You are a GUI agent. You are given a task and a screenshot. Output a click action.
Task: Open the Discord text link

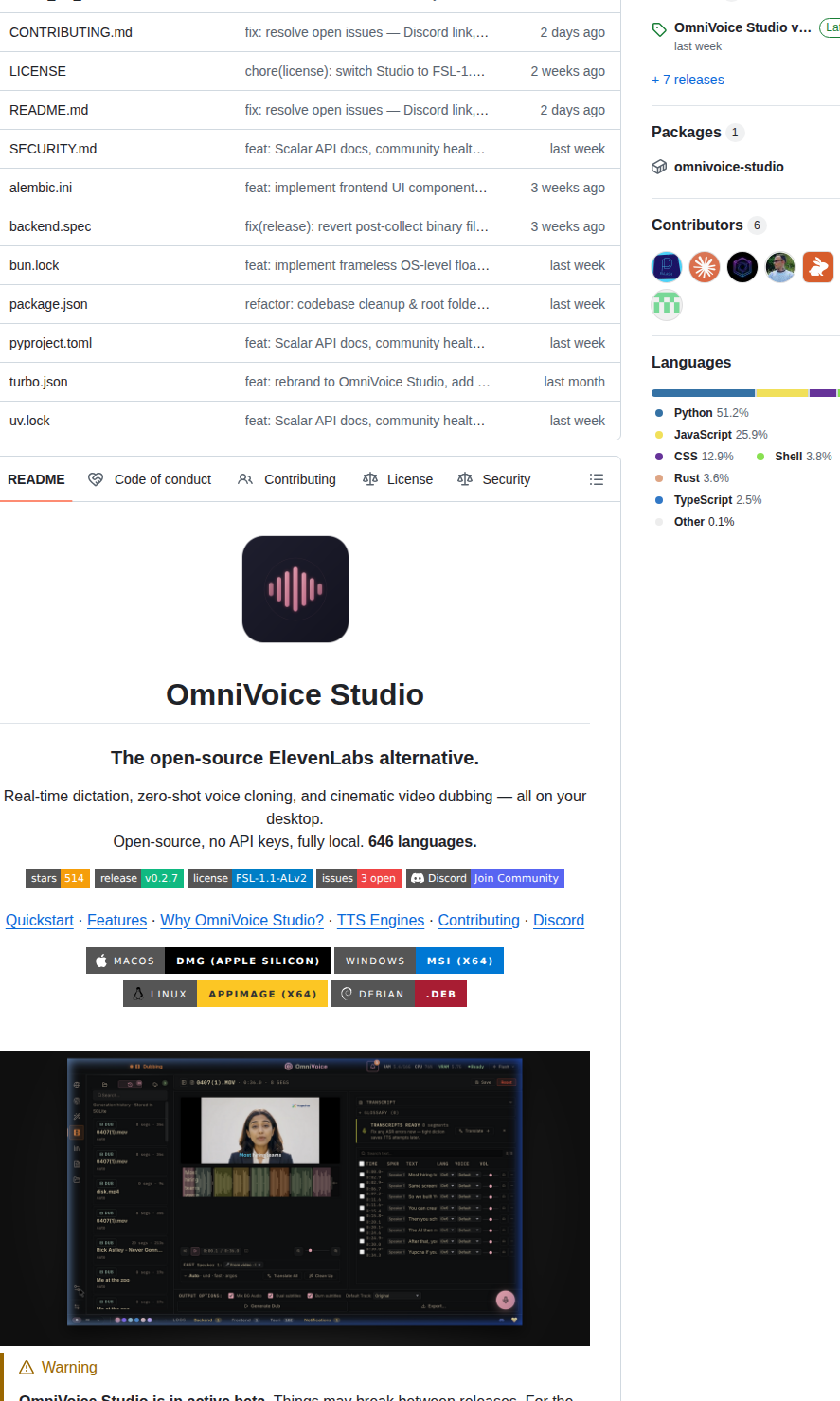(559, 920)
